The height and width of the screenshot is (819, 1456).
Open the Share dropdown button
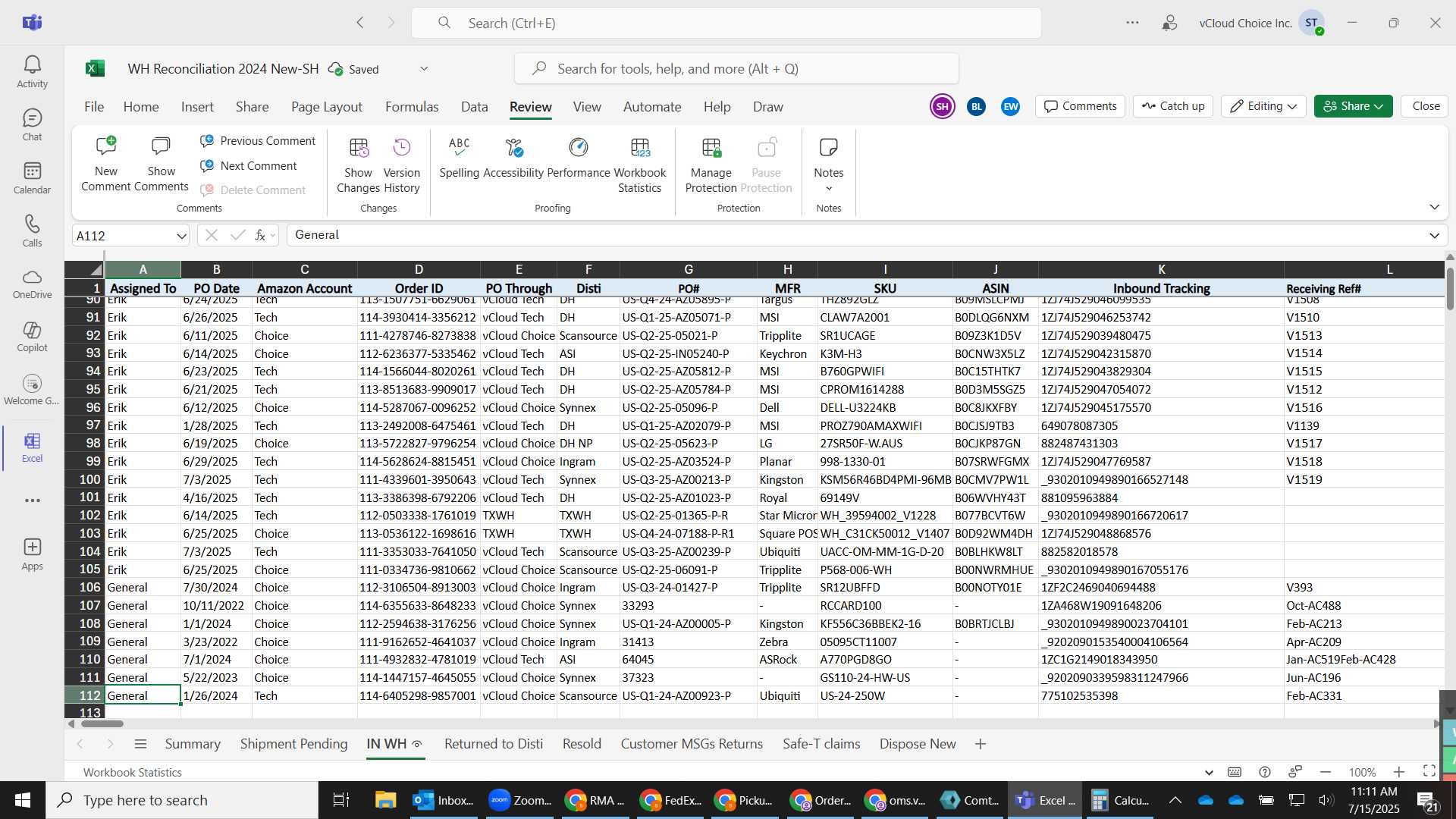(x=1354, y=106)
